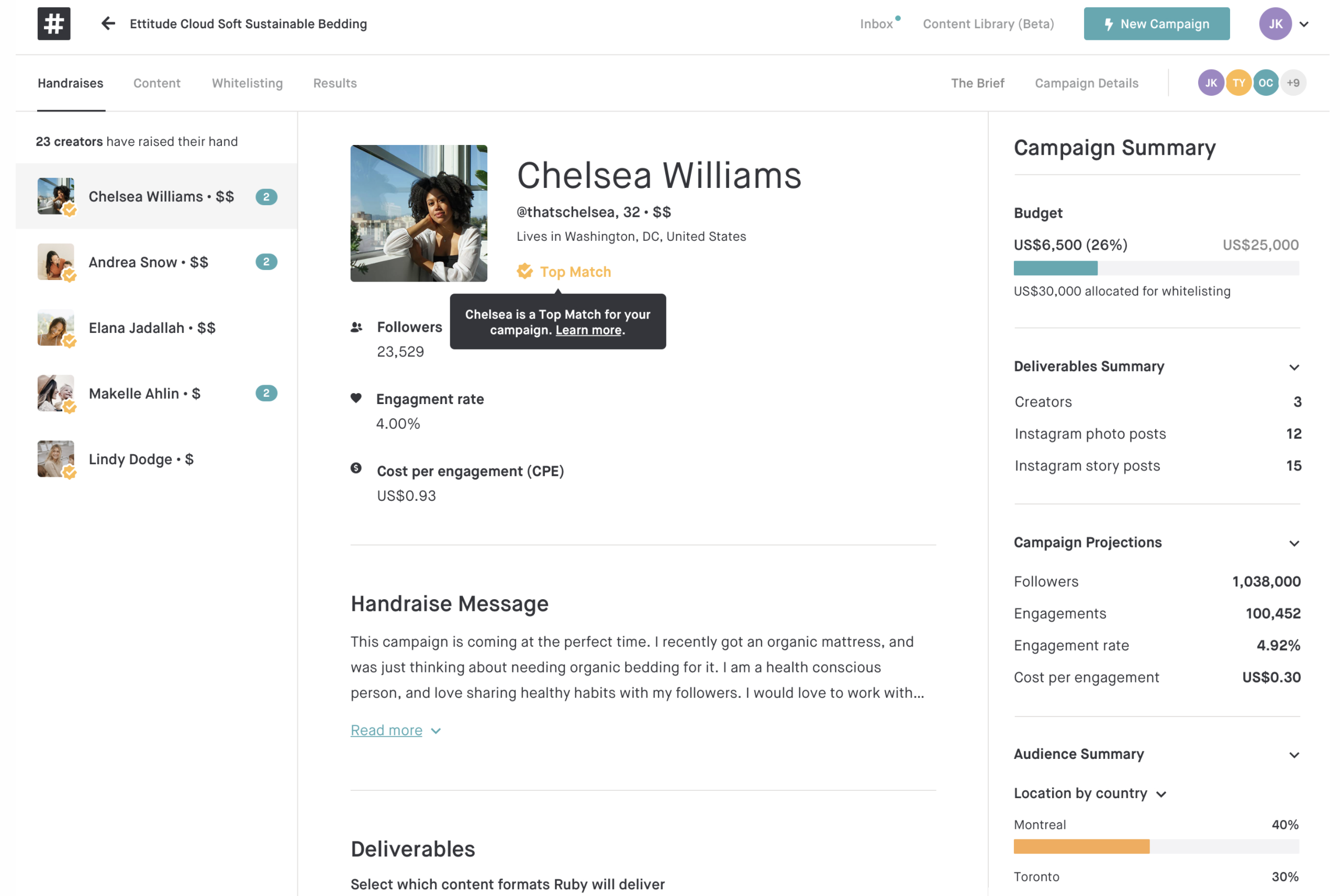Click the Learn more link in tooltip
Viewport: 1340px width, 896px height.
pos(588,330)
